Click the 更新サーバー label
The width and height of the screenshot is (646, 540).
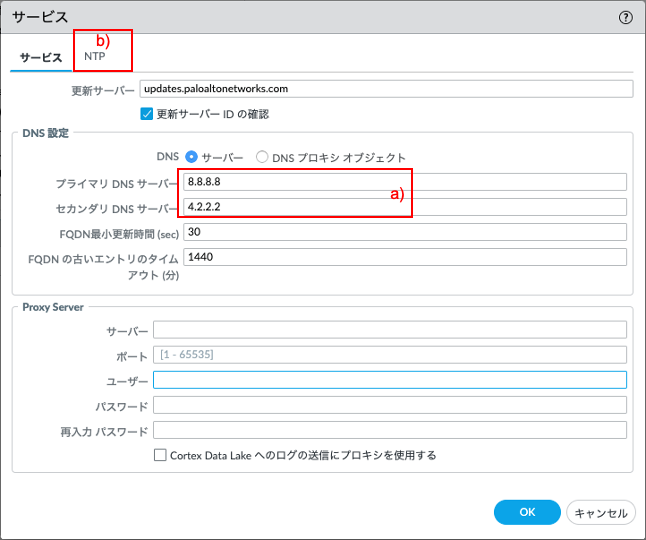click(103, 91)
